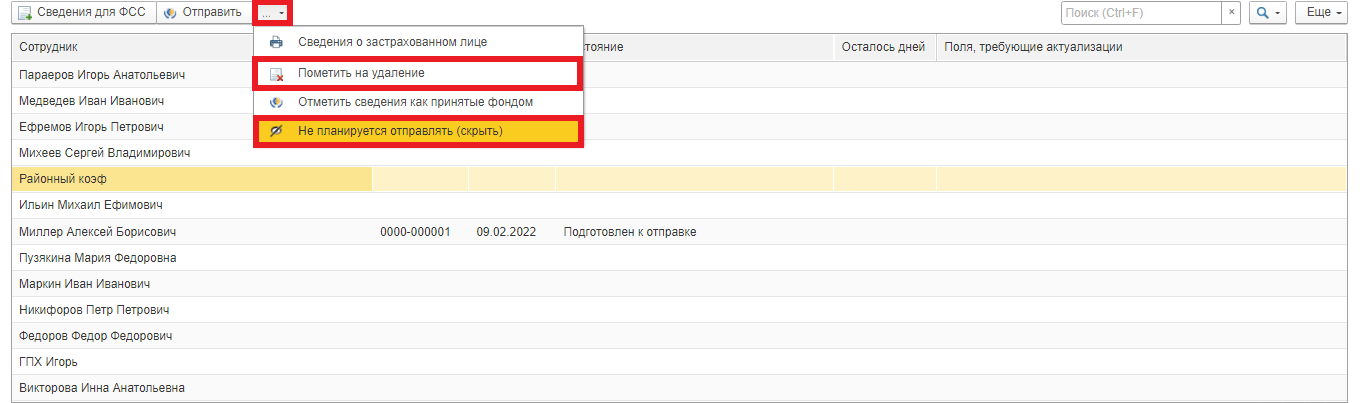1366x403 pixels.
Task: Click the mark-for-deletion icon in the menu
Action: [277, 74]
